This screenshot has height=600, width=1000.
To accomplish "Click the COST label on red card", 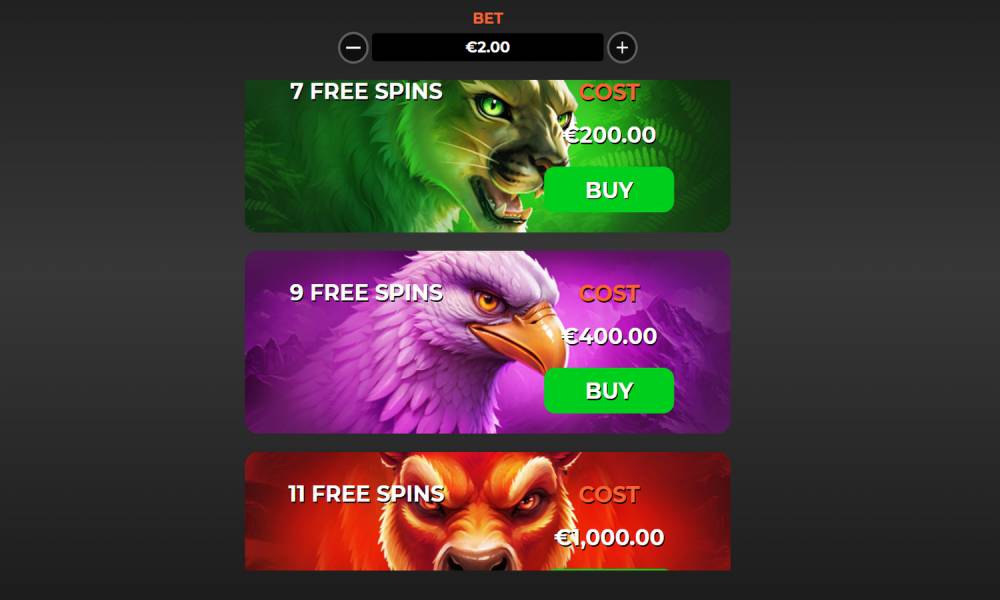I will (x=609, y=495).
